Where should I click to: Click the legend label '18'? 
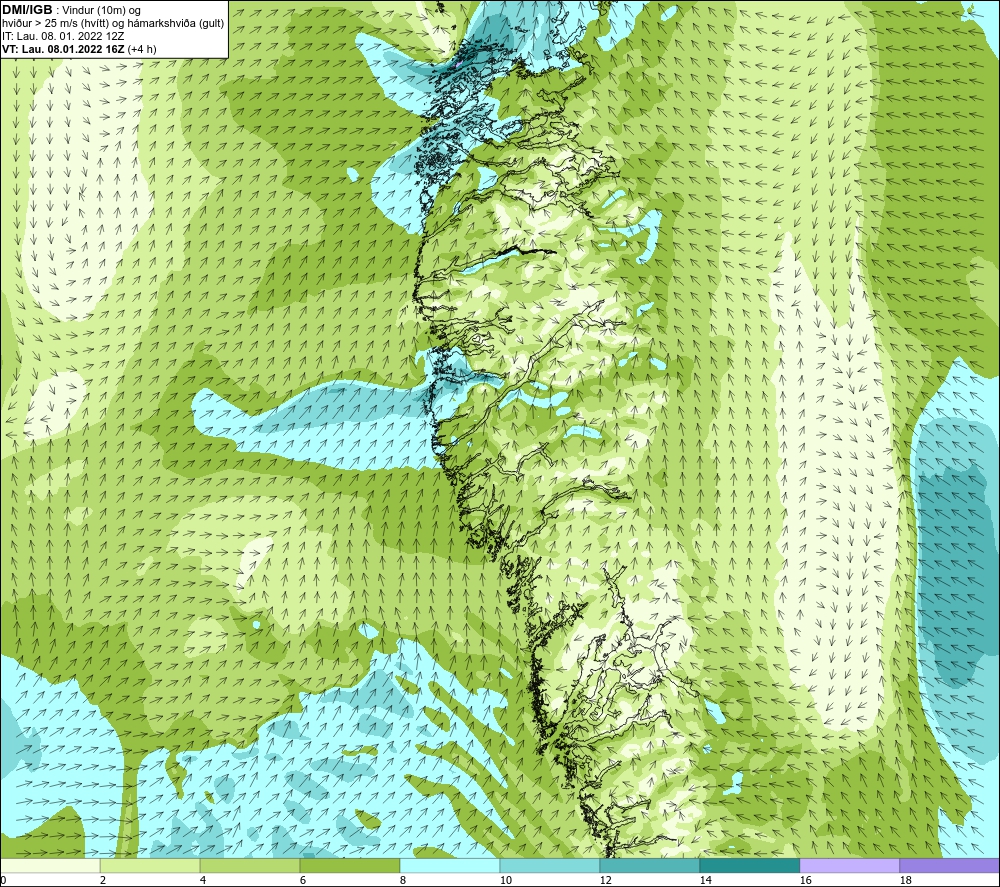[x=905, y=881]
